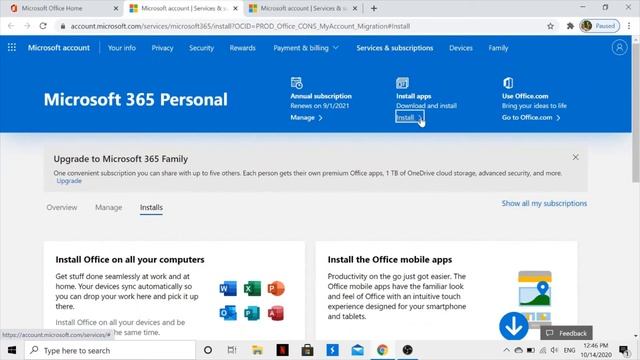Open the Windows Start menu
Image resolution: width=640 pixels, height=360 pixels.
(x=12, y=350)
